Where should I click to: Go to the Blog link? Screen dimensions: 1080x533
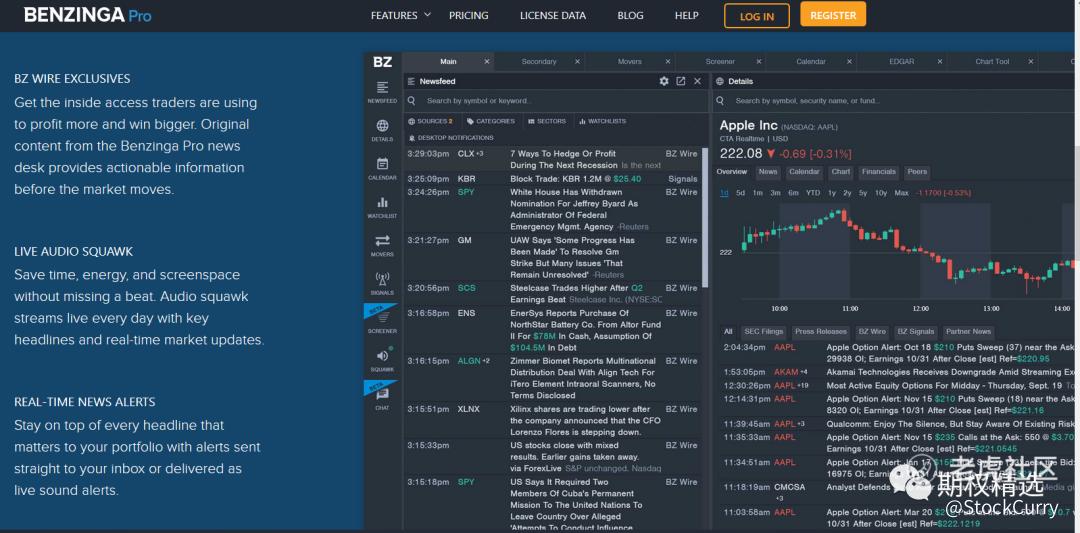[630, 15]
